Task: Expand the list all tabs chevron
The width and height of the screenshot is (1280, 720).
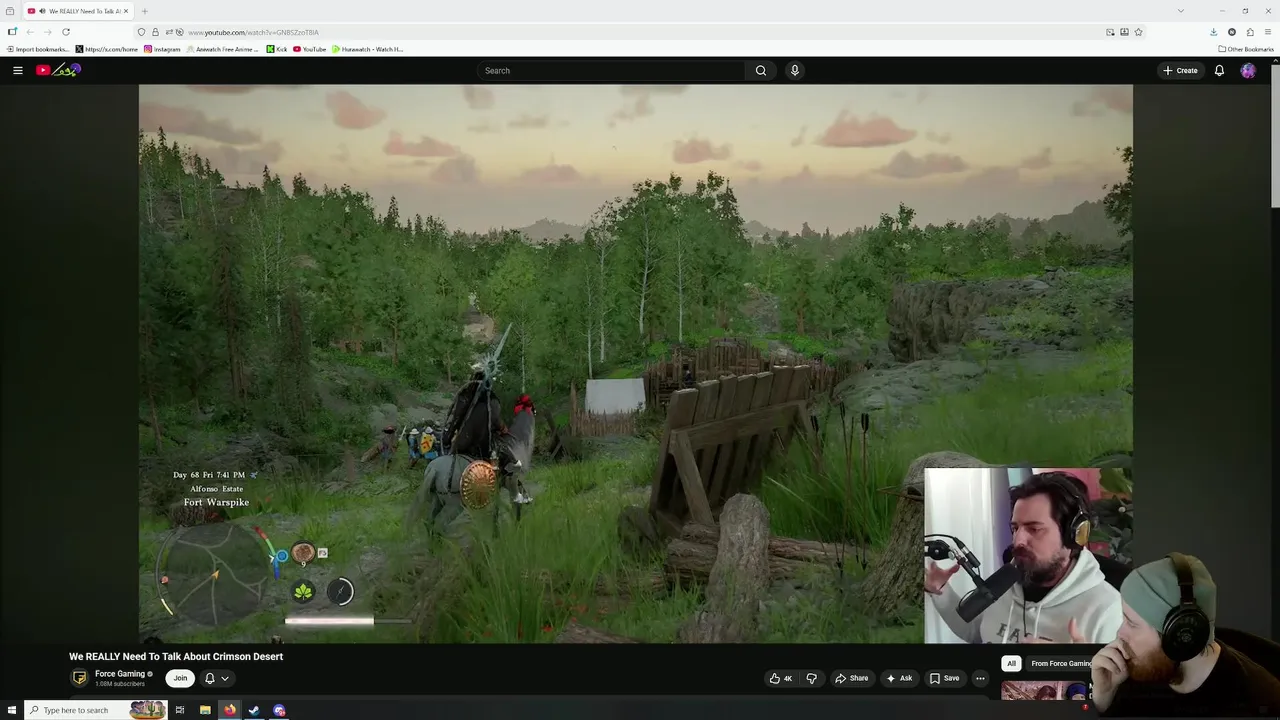Action: point(1180,11)
